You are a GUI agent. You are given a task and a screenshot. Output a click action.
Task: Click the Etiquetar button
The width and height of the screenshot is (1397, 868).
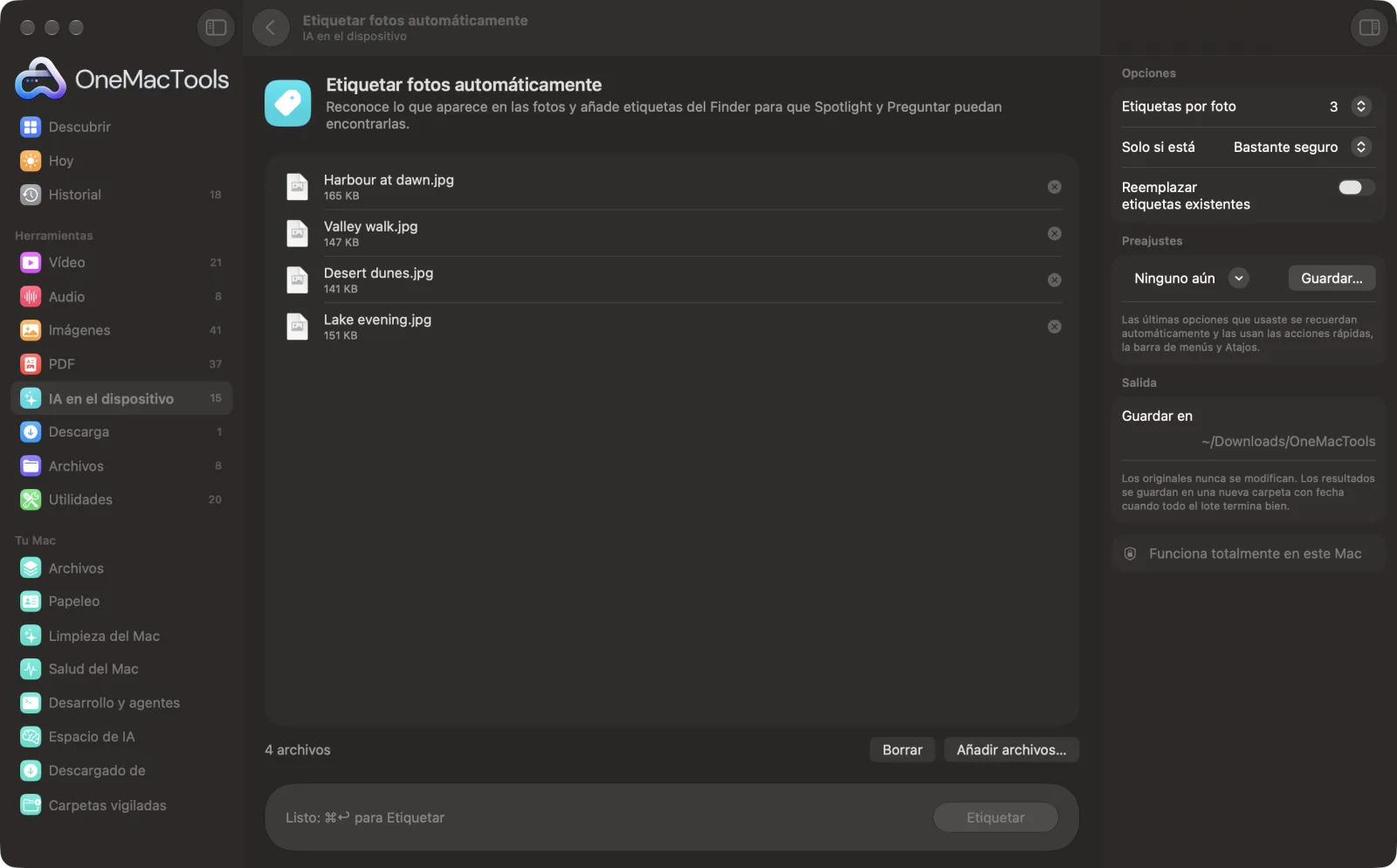995,818
